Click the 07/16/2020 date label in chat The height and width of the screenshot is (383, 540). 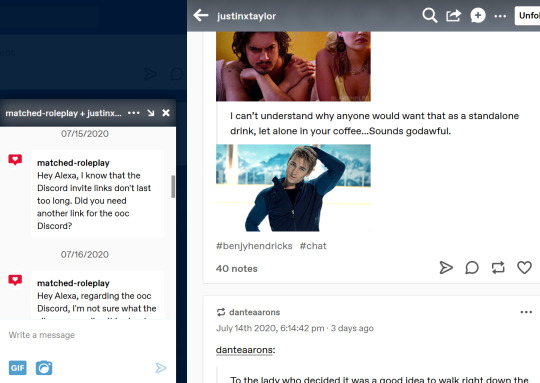[x=85, y=255]
